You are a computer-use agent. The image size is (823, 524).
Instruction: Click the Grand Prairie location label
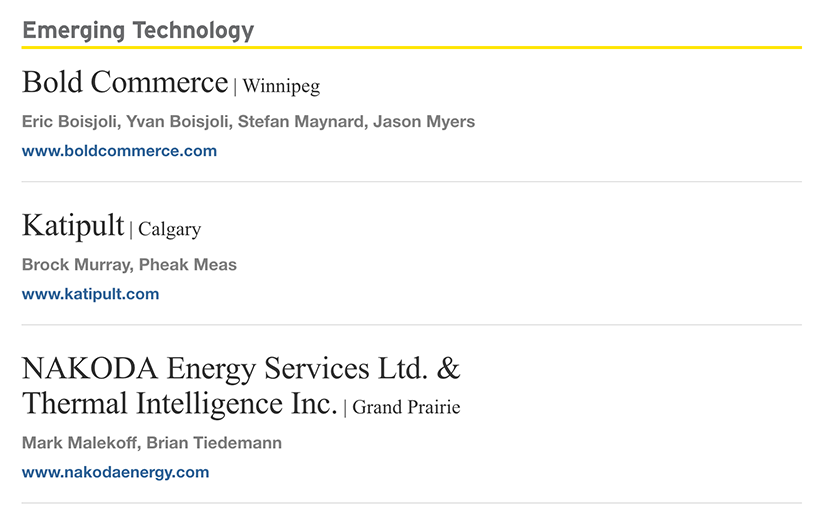(x=406, y=407)
